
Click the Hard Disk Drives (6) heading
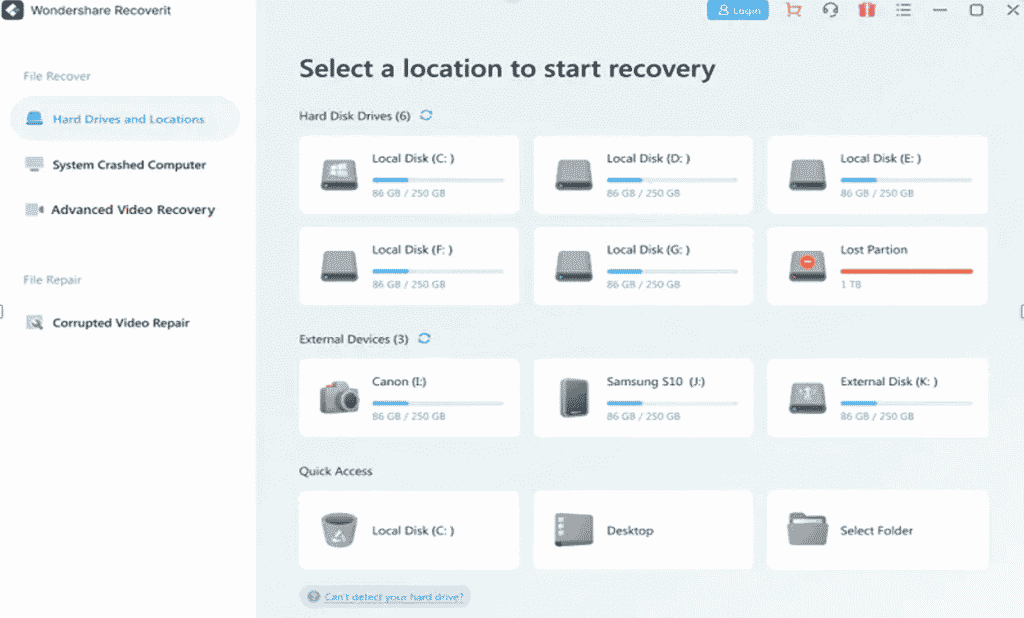tap(355, 116)
